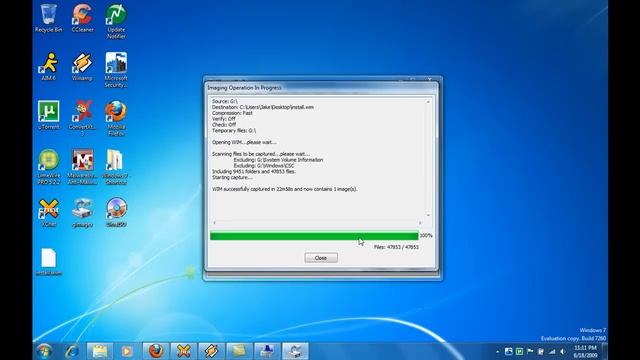
Task: Click the 'WIM successfully captured' message
Action: [x=284, y=189]
